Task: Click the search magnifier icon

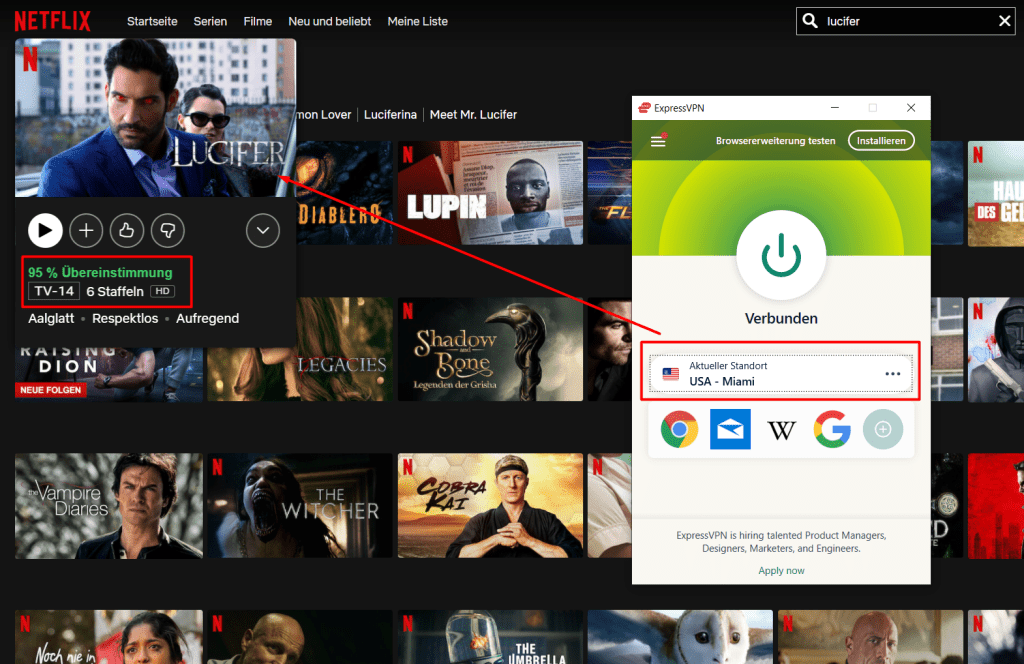Action: point(810,21)
